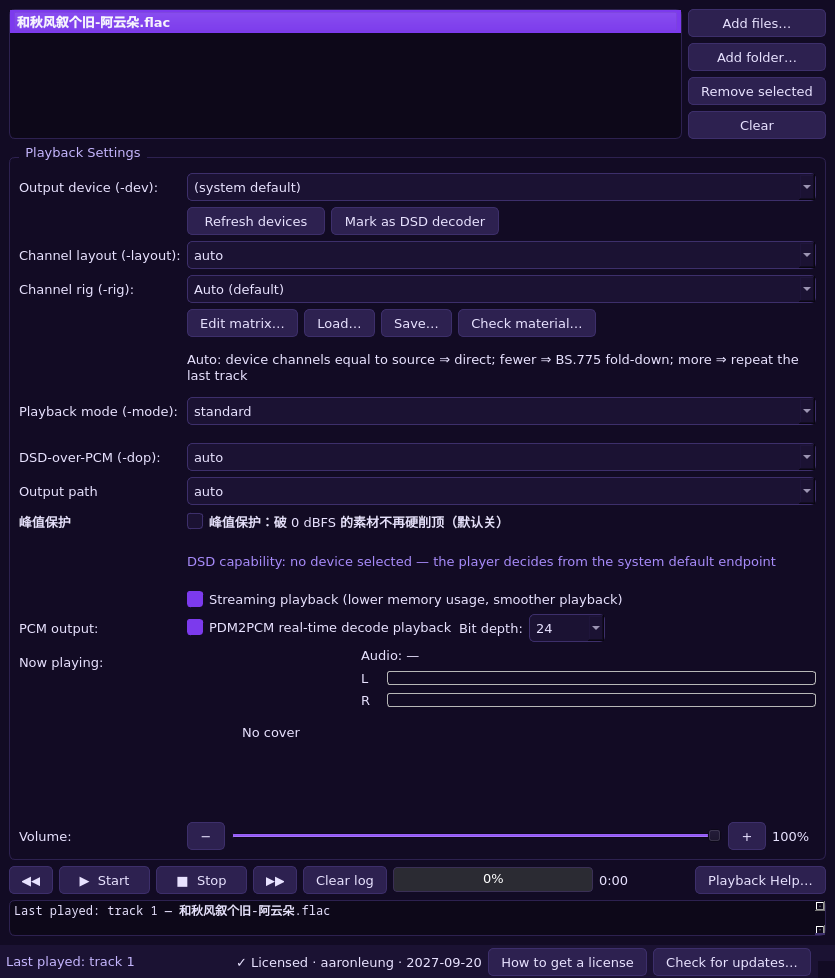Enable the 峰值保护 checkbox

point(195,521)
